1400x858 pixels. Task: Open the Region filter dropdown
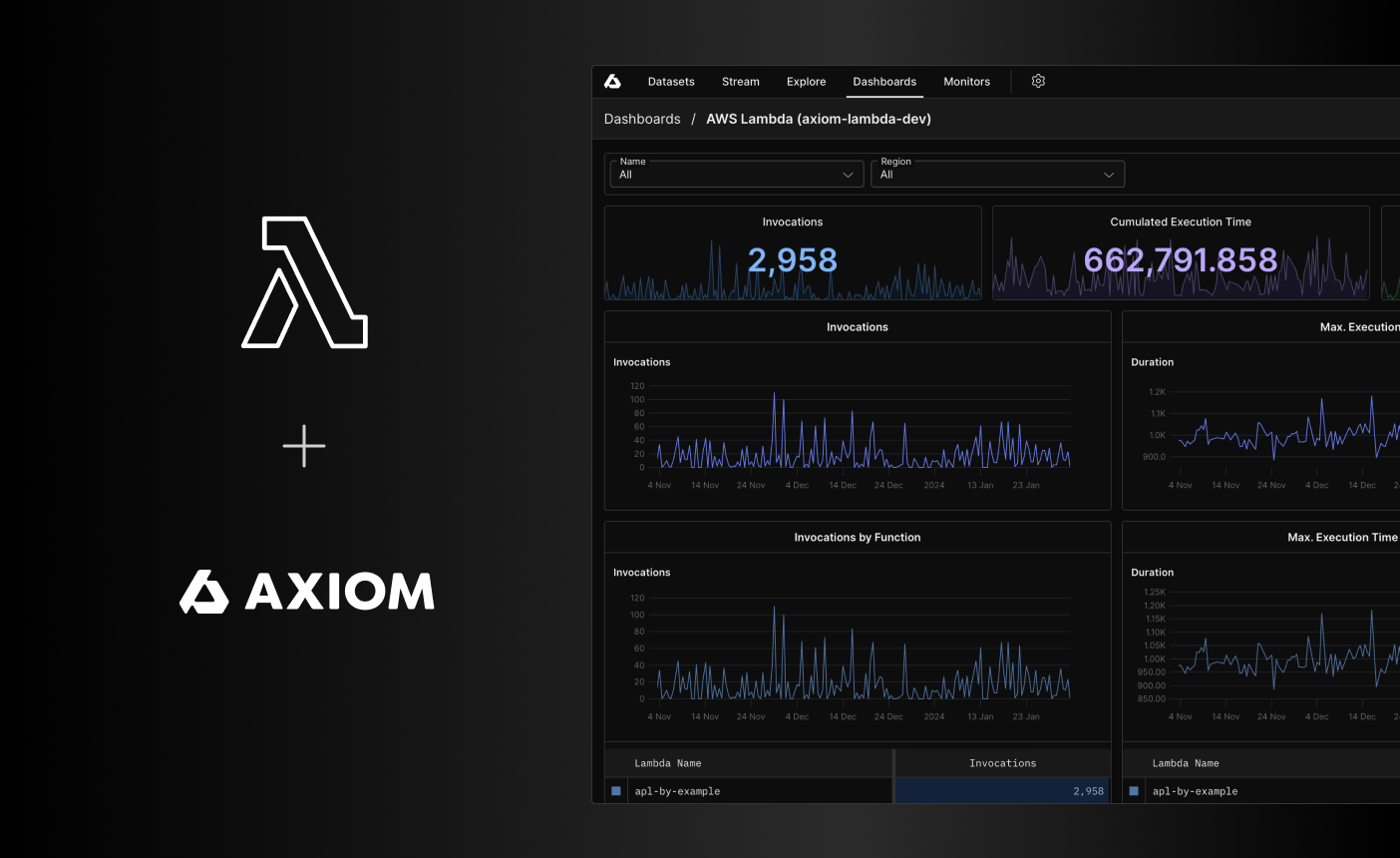pos(997,174)
